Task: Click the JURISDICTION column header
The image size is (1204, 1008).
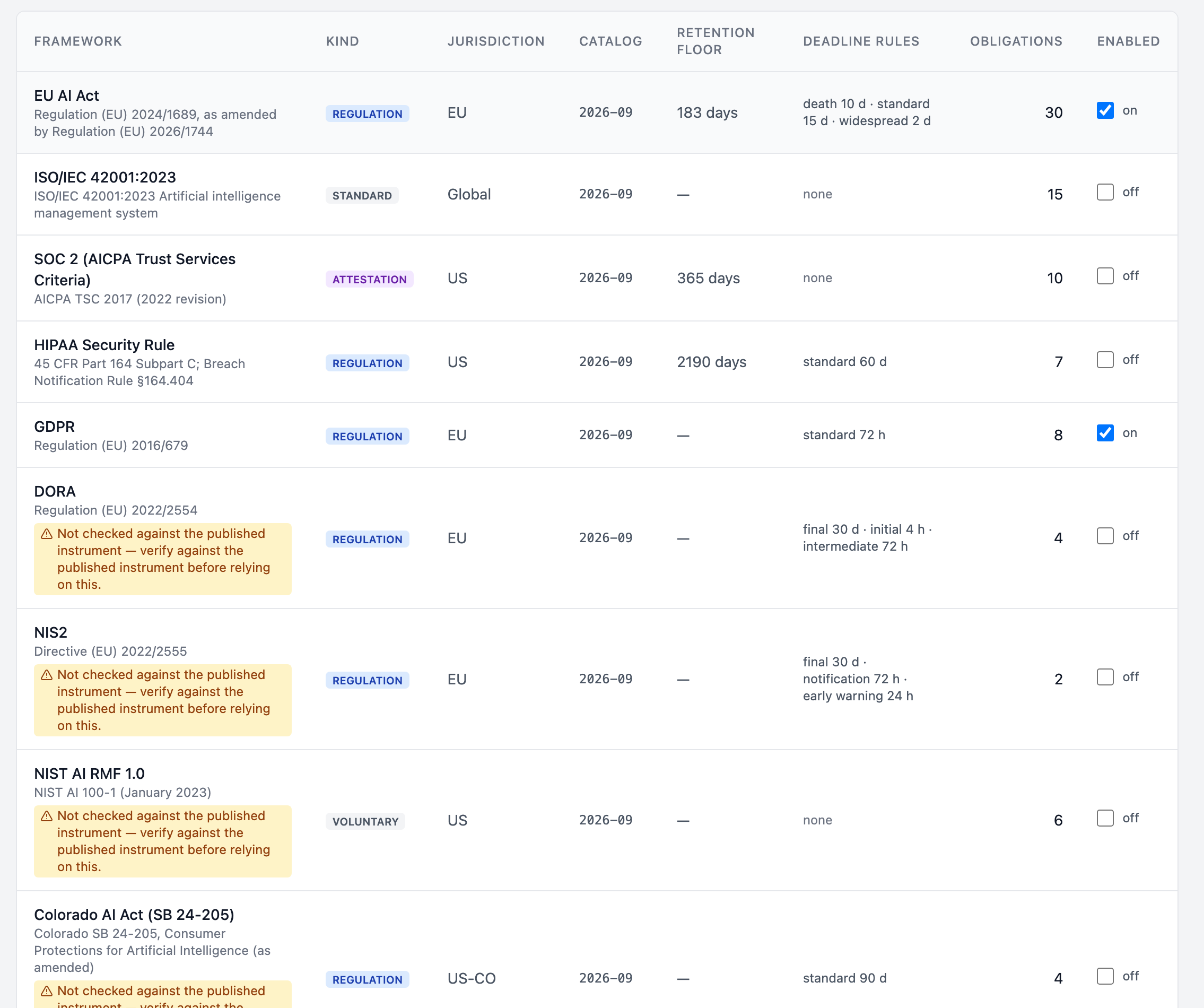Action: (496, 41)
